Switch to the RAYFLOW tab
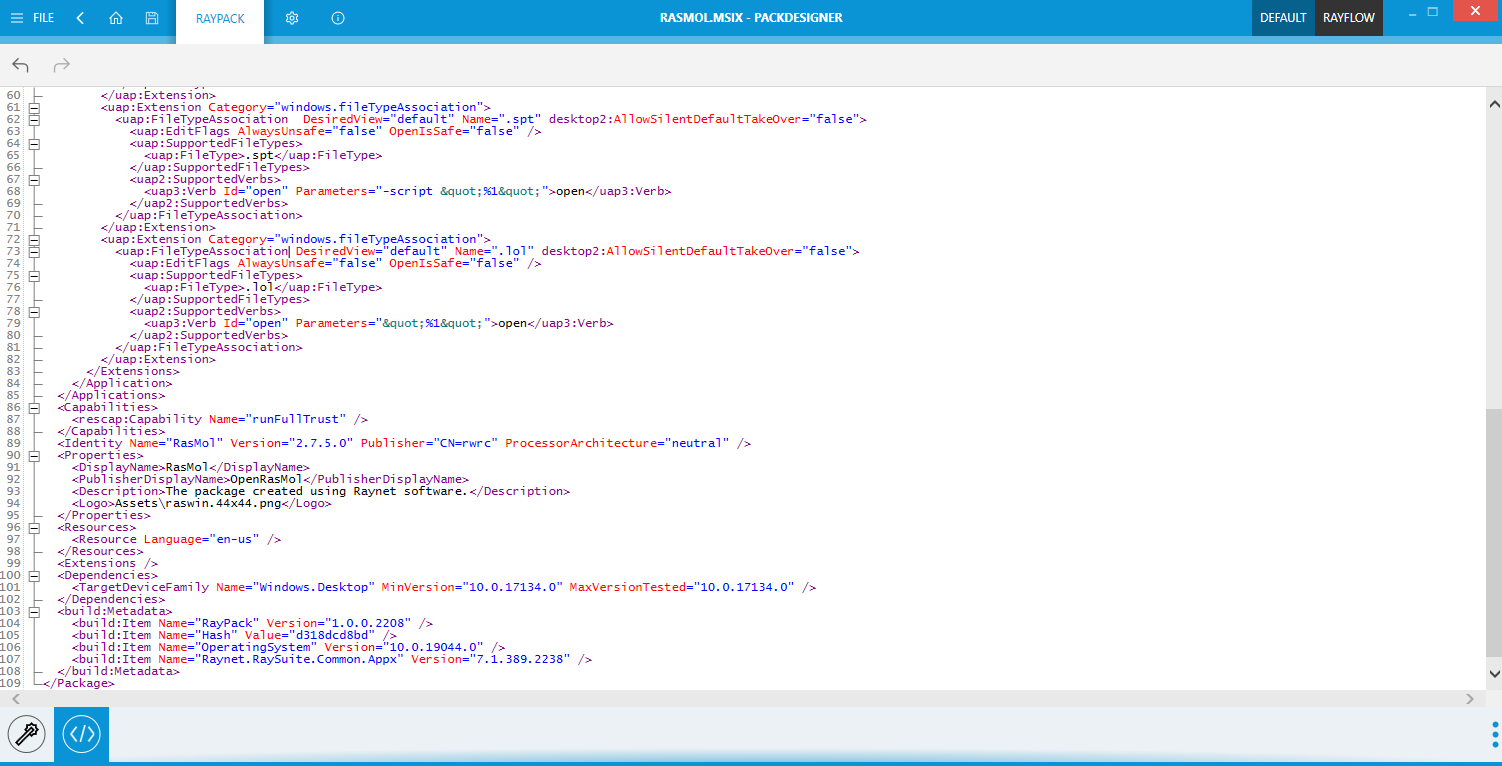Image resolution: width=1502 pixels, height=766 pixels. pos(1349,17)
